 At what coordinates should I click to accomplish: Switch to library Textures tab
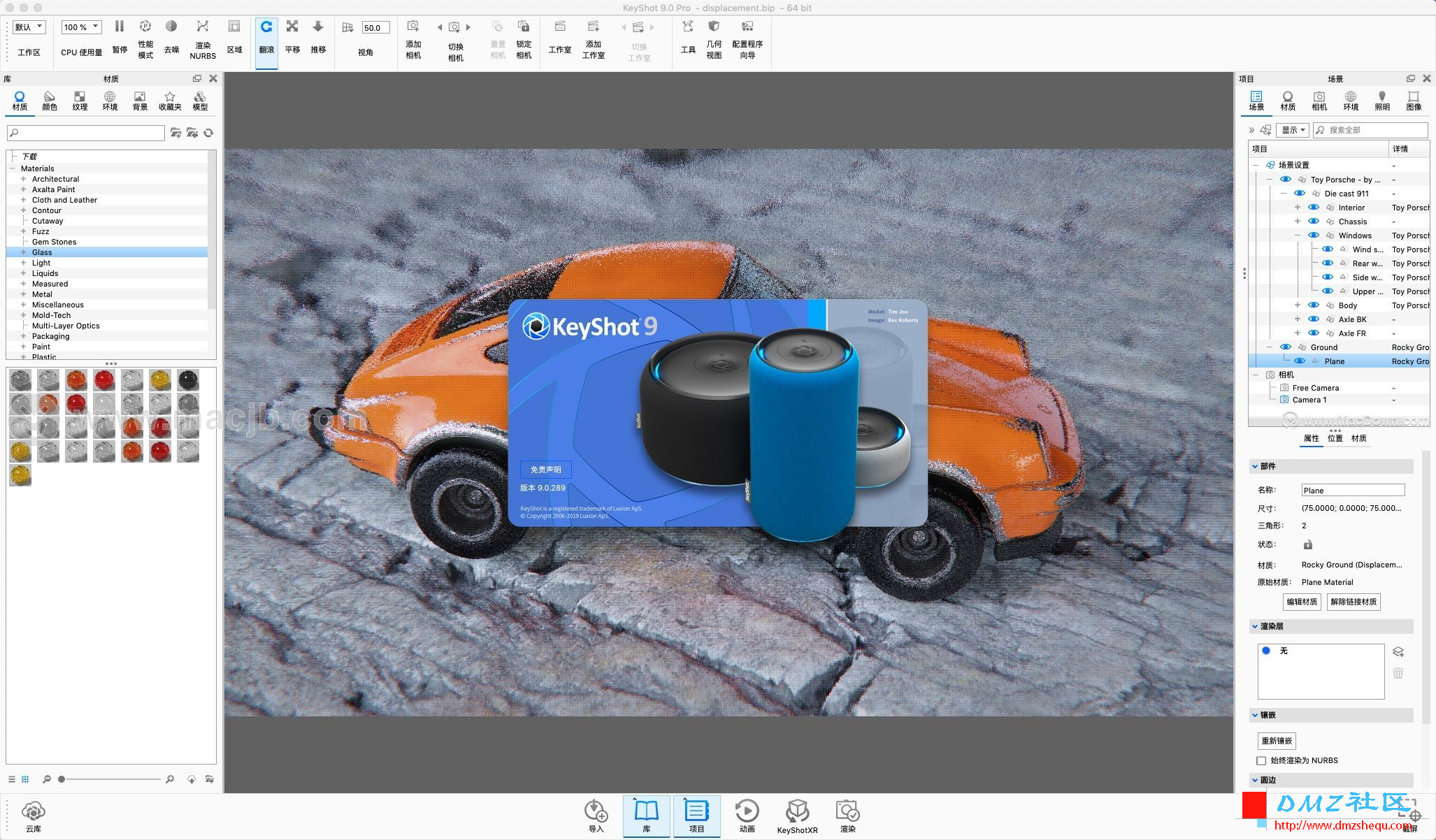[80, 101]
